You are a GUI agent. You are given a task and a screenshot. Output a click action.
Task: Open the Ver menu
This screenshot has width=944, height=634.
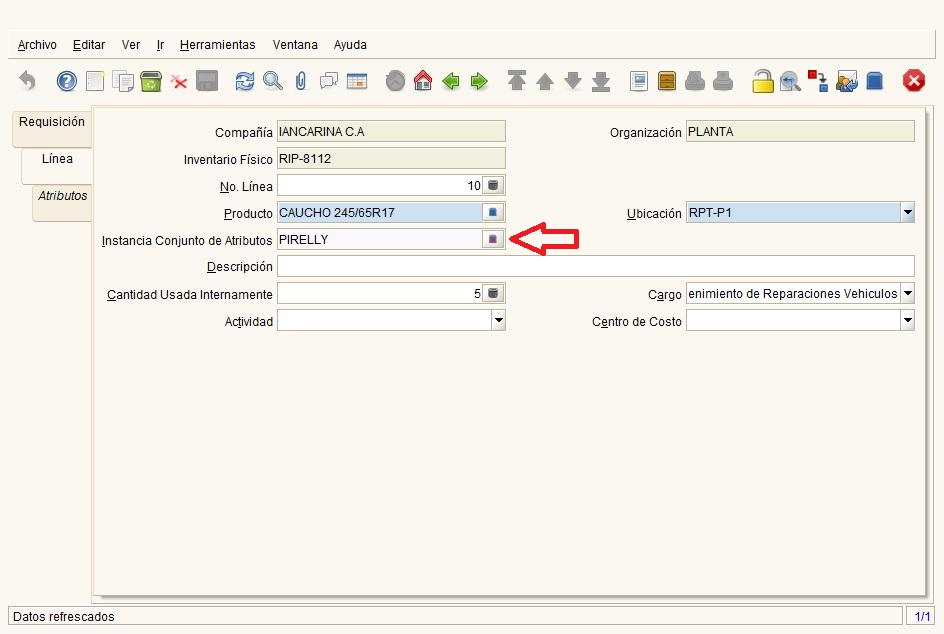(131, 45)
